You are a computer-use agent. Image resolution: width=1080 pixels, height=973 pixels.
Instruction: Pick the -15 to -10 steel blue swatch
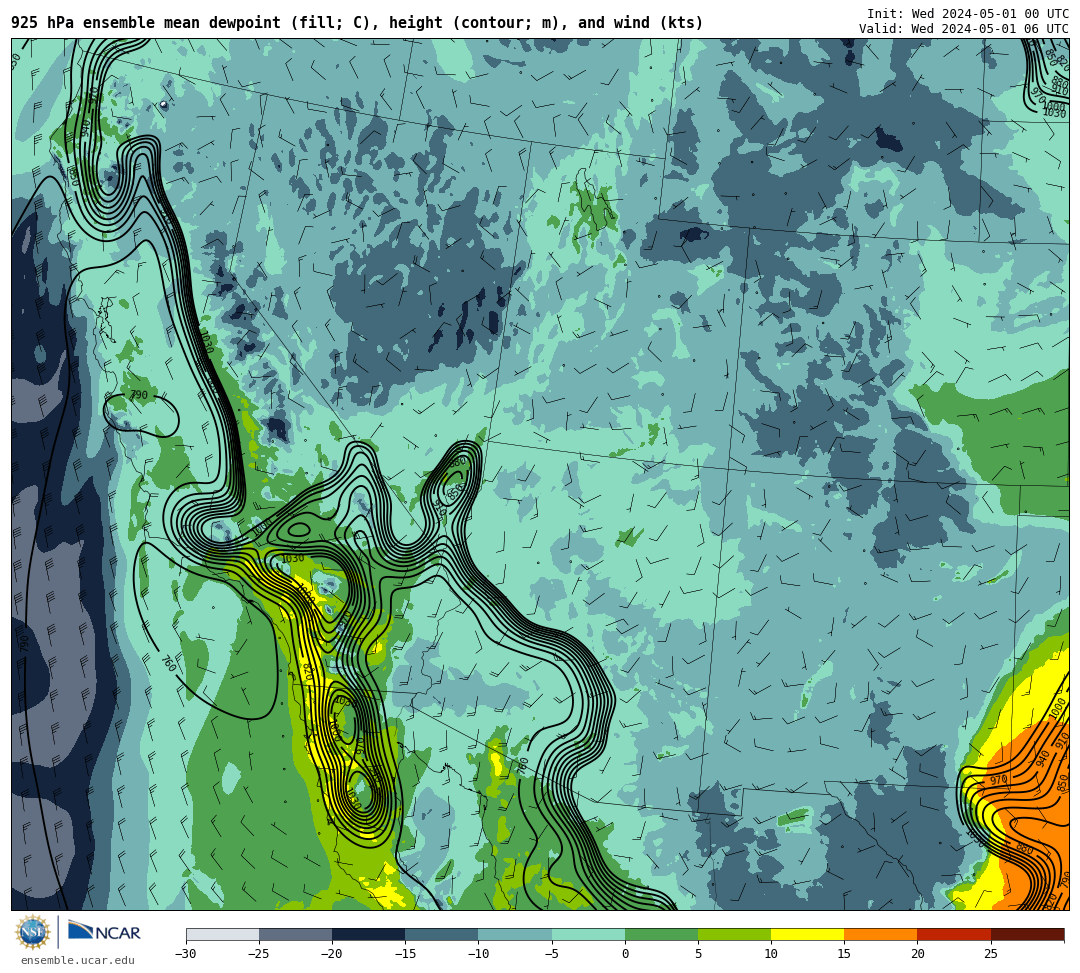click(442, 934)
